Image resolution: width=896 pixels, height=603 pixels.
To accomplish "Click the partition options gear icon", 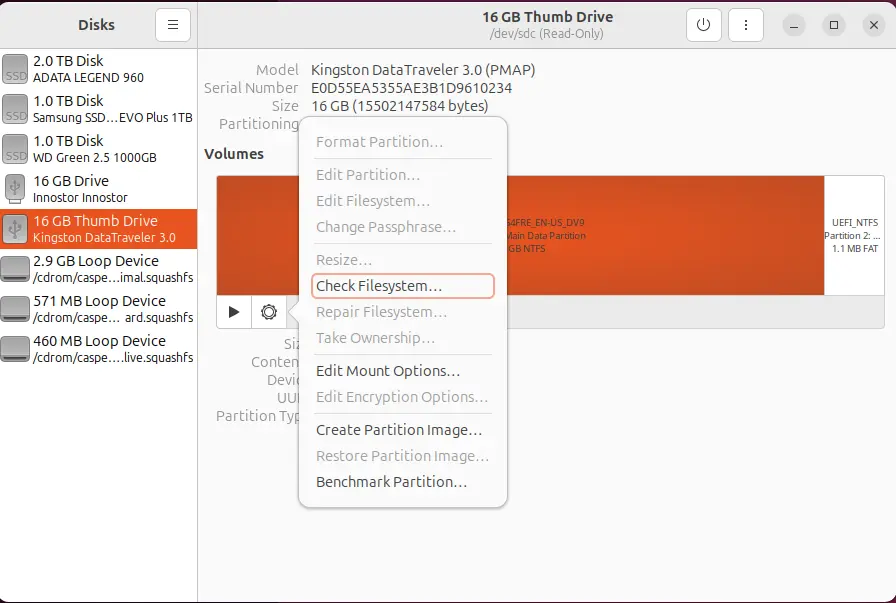I will tap(269, 312).
